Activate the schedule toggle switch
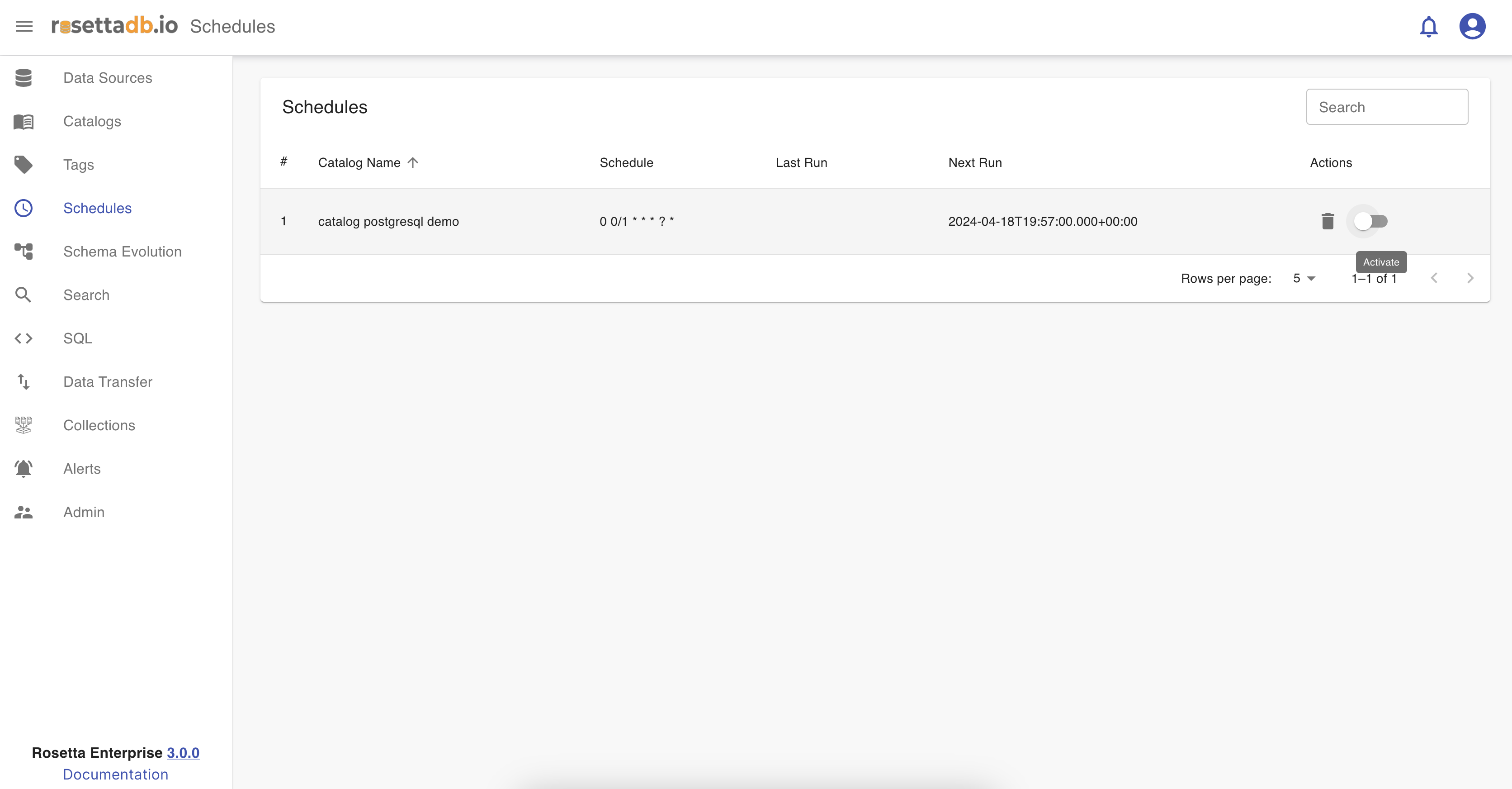The height and width of the screenshot is (789, 1512). 1370,222
